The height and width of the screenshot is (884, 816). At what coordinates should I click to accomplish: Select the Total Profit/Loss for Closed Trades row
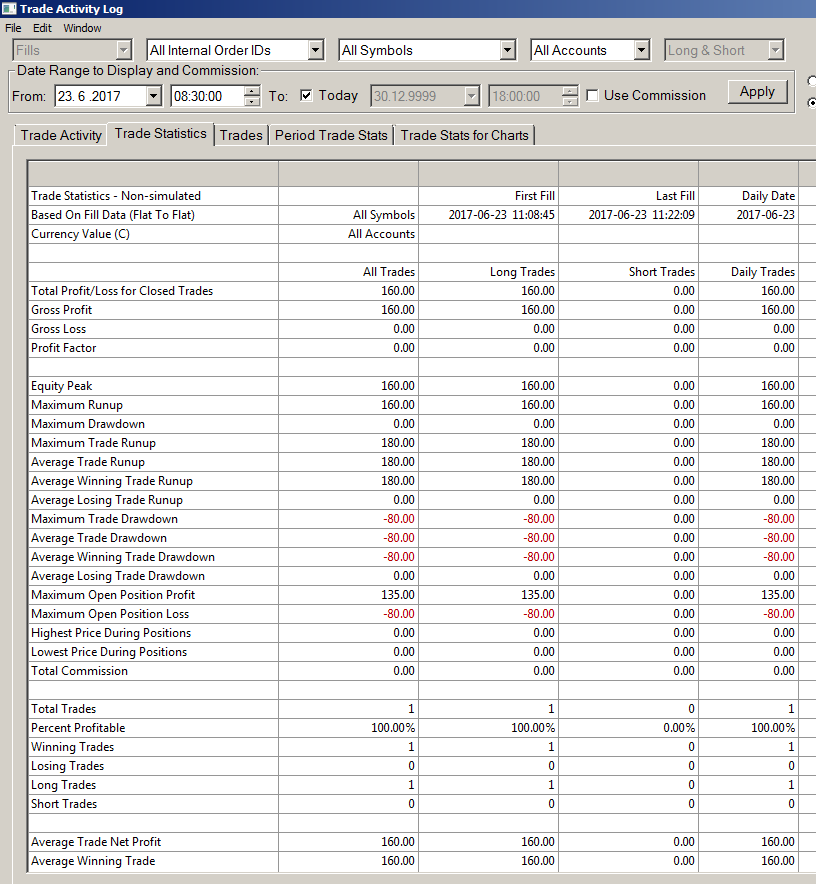pyautogui.click(x=413, y=291)
